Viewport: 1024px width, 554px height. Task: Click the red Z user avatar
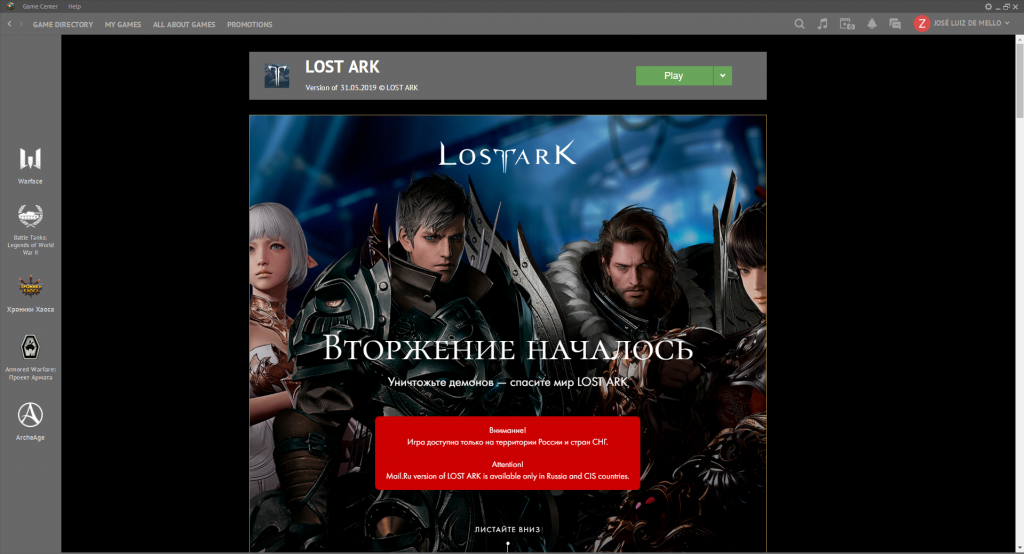click(x=921, y=24)
